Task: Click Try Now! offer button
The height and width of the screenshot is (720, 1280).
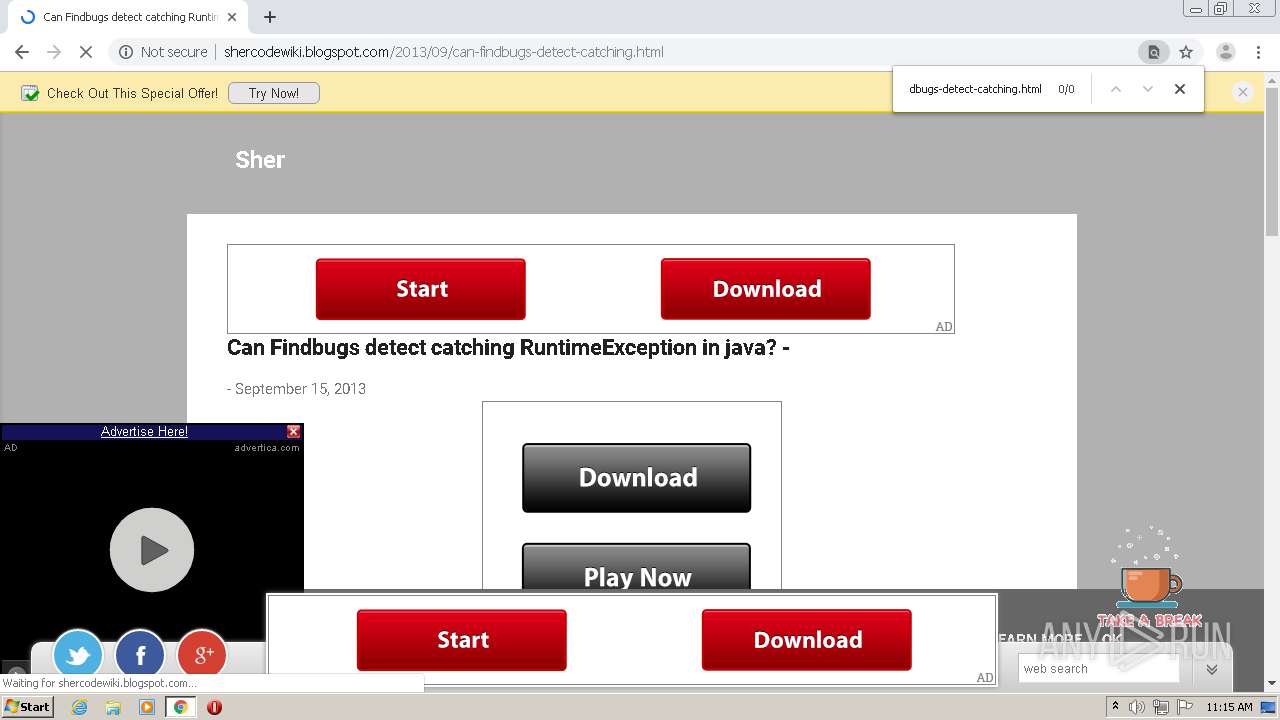Action: pos(274,93)
